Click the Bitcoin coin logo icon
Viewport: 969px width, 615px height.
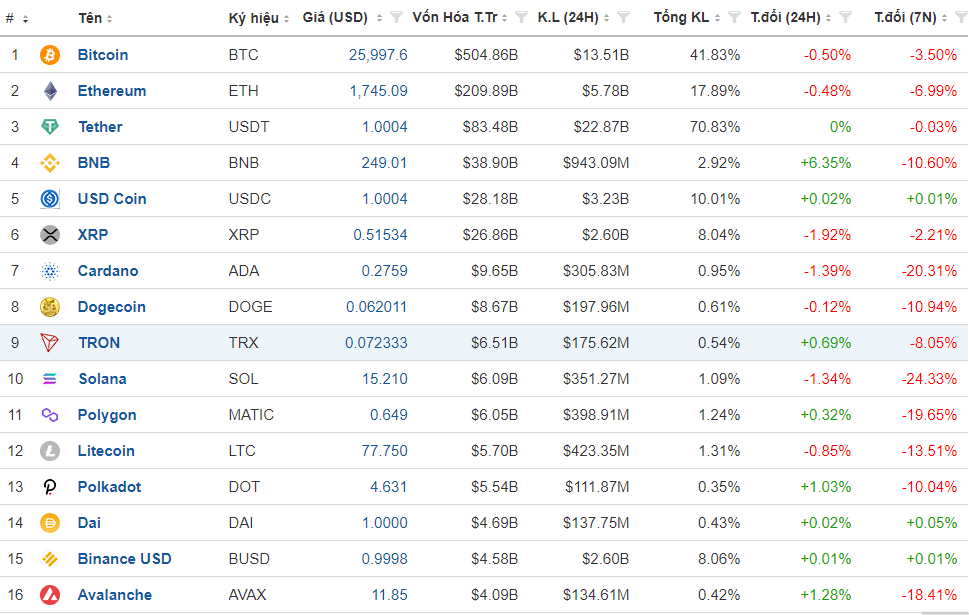50,55
